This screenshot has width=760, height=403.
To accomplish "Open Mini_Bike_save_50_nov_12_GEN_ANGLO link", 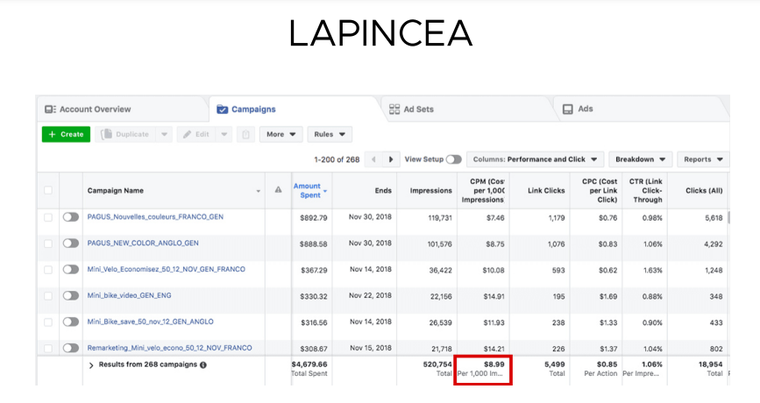I will click(x=150, y=322).
